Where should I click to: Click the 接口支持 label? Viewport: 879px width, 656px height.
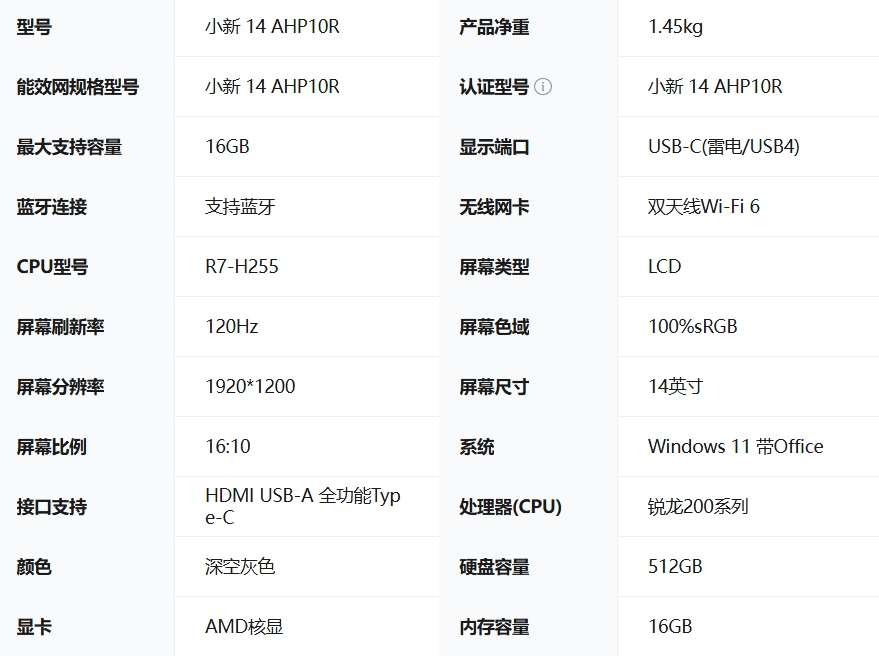tap(52, 507)
